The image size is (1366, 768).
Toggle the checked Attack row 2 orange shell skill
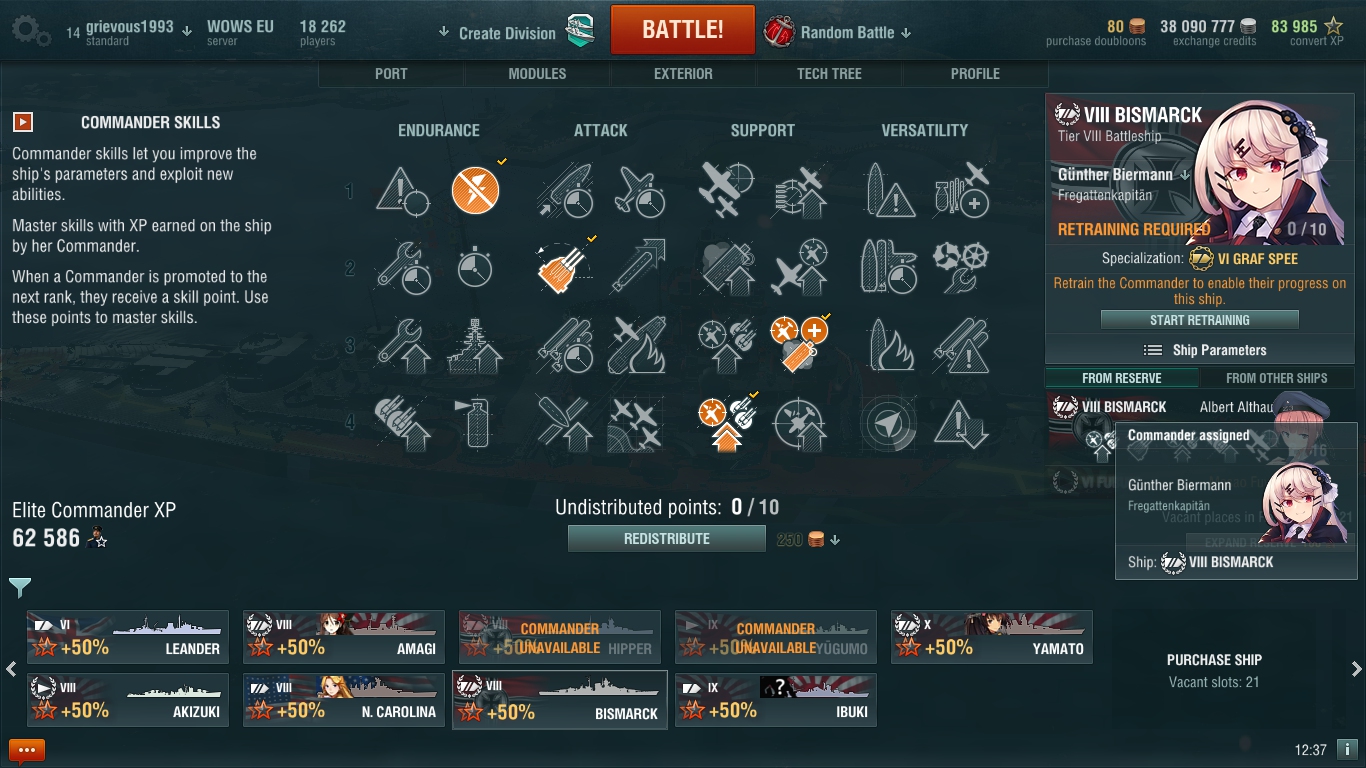pyautogui.click(x=562, y=268)
